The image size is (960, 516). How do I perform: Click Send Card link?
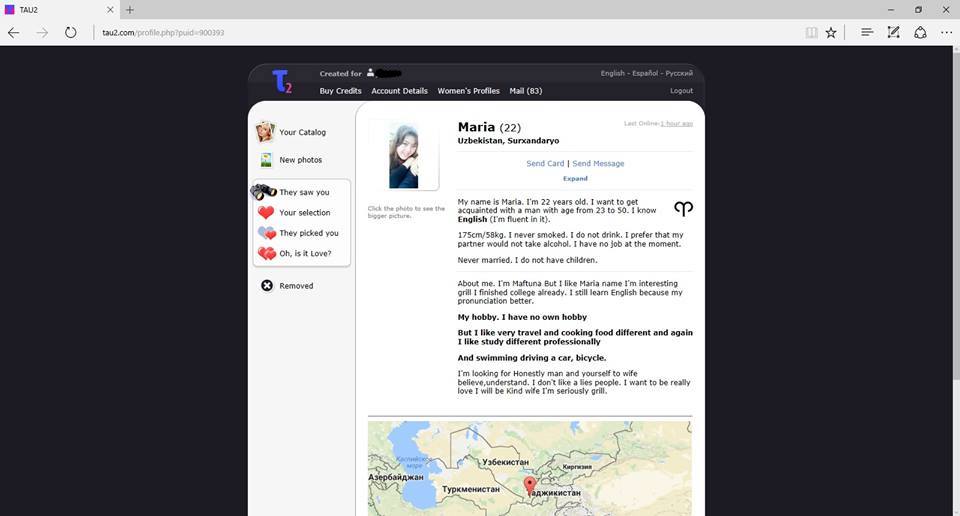[545, 164]
